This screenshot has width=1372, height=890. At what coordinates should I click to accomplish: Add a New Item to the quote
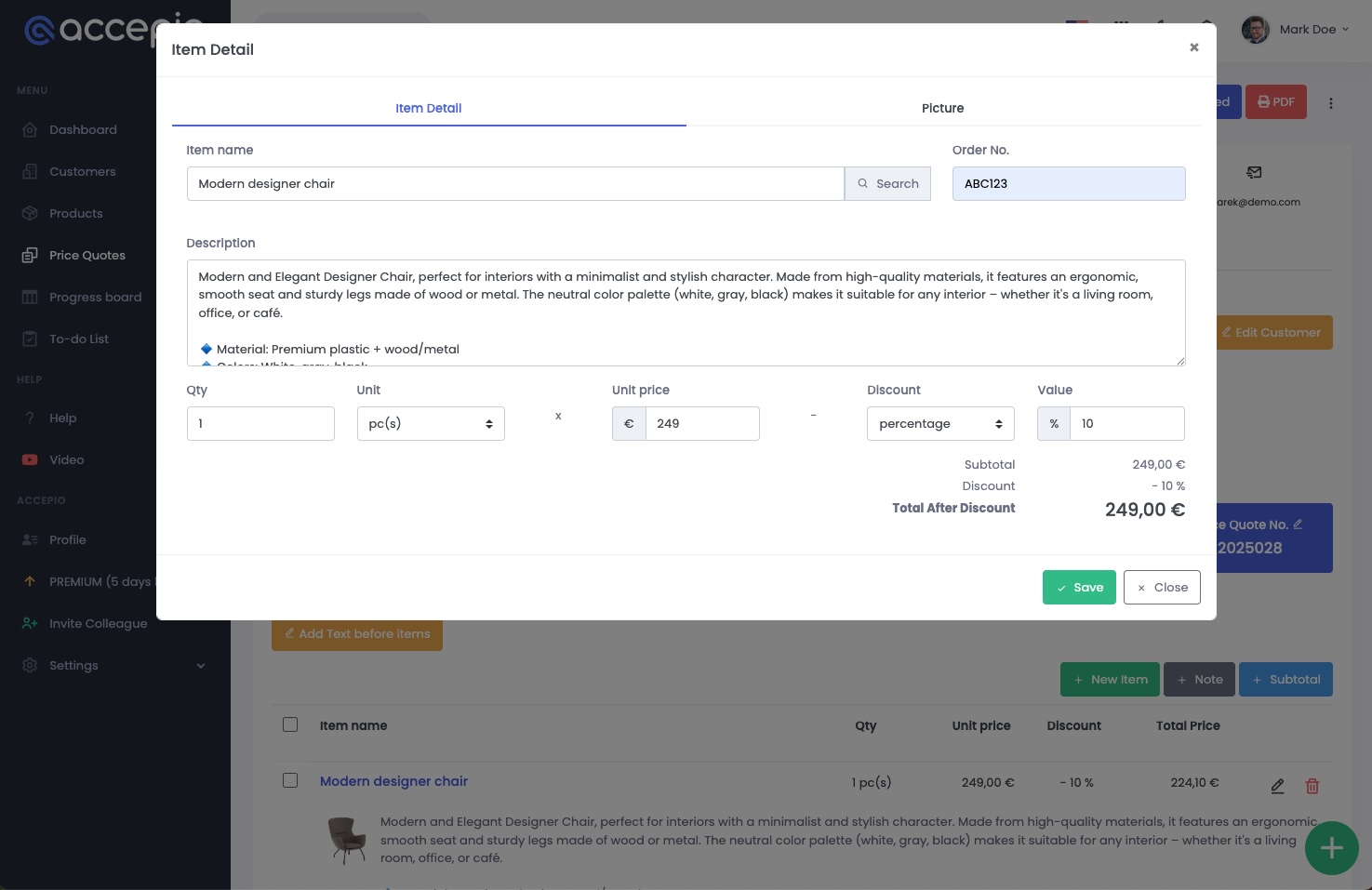point(1110,679)
